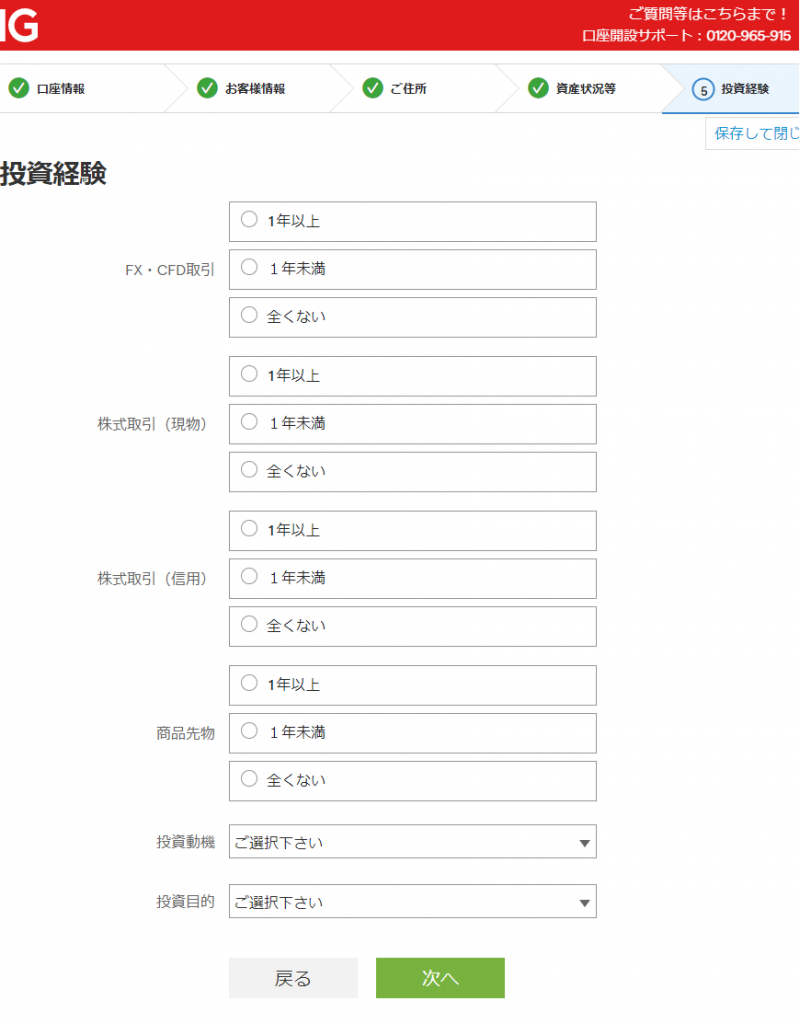800x1024 pixels.
Task: Select 全くない for 商品先物
Action: point(413,781)
